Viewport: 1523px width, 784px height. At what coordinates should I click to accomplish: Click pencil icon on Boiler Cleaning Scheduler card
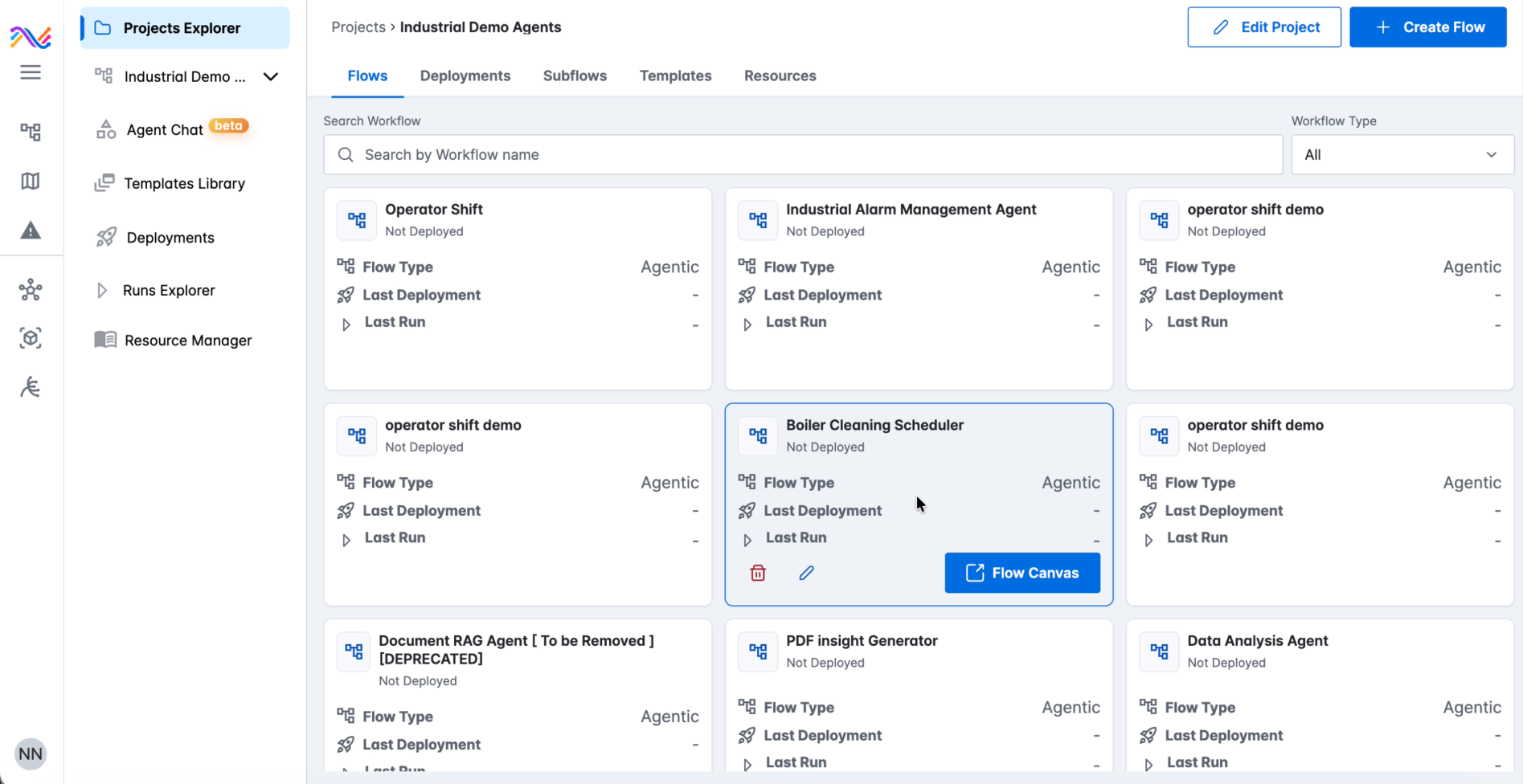[x=806, y=573]
